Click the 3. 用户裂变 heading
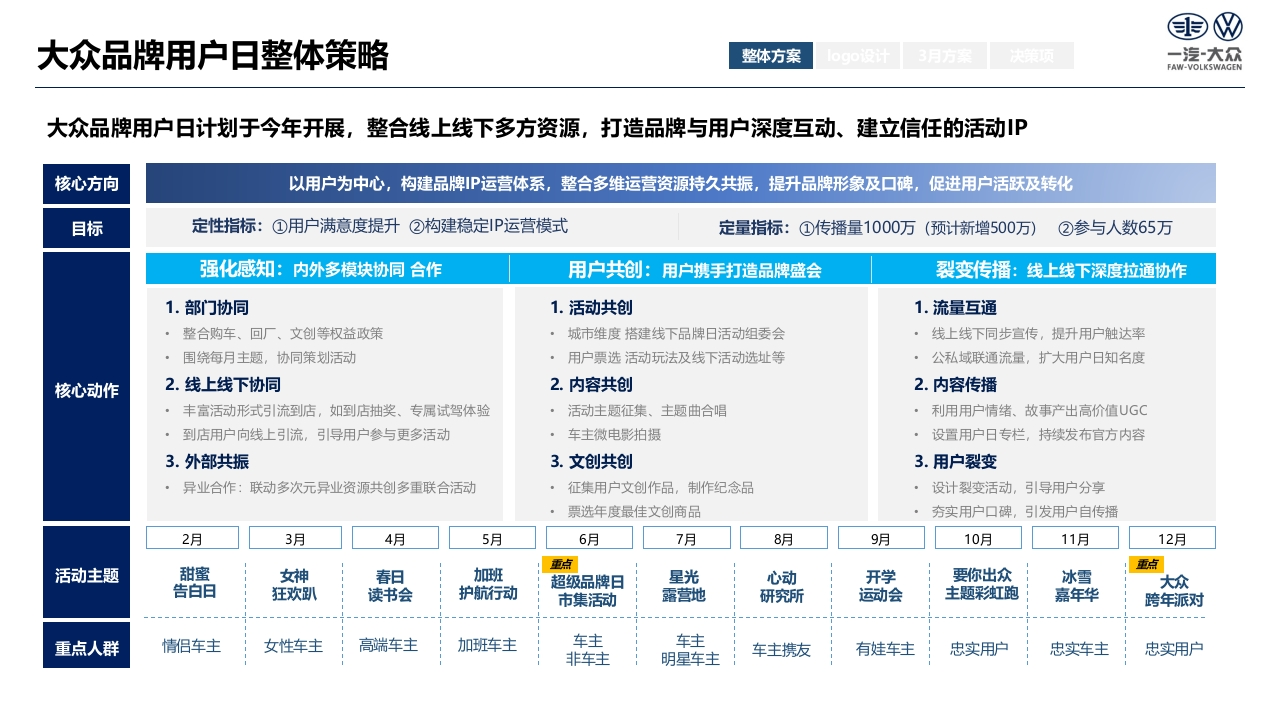Viewport: 1280px width, 720px height. [955, 462]
